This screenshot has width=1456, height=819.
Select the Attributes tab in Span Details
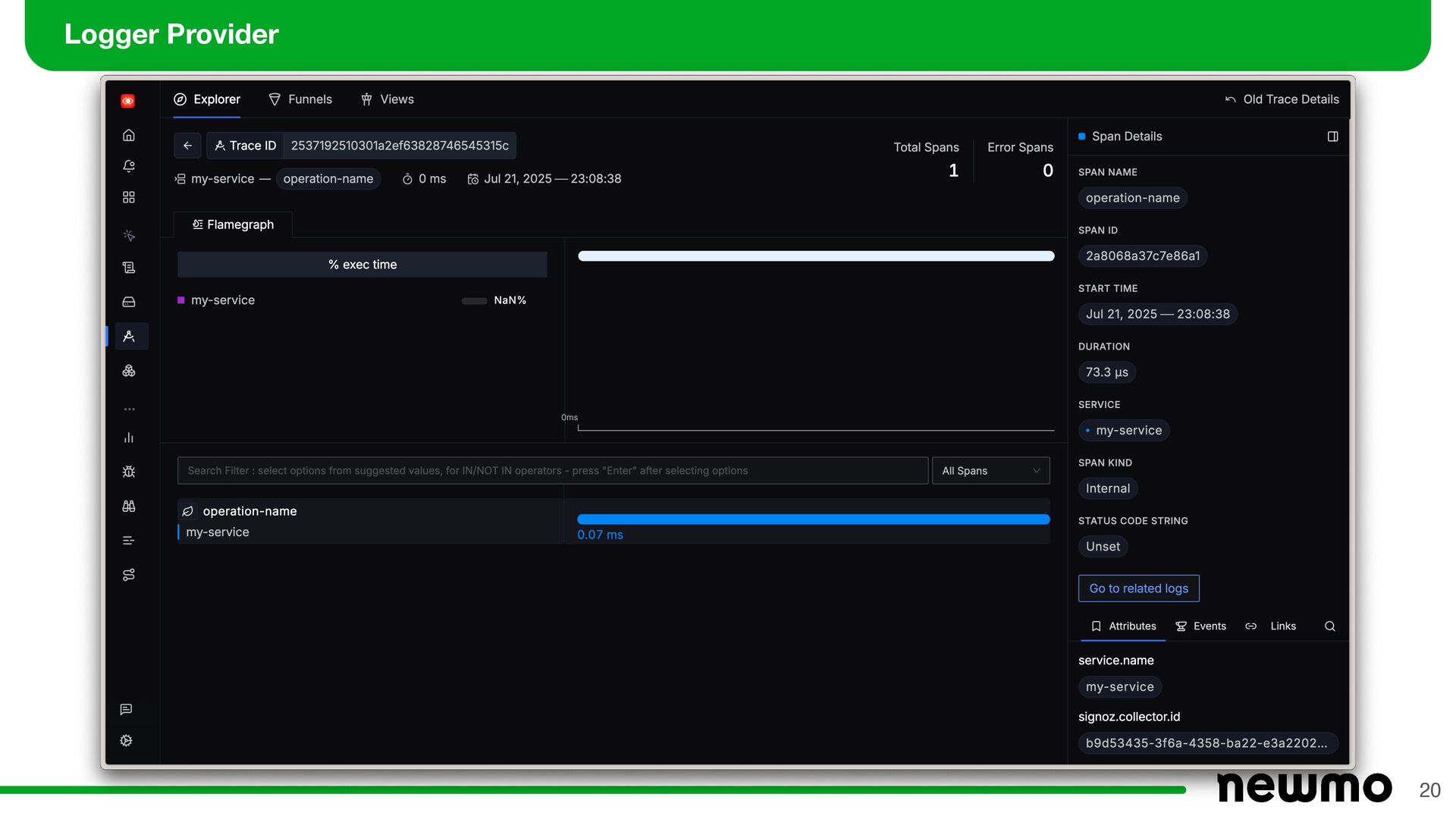coord(1123,626)
